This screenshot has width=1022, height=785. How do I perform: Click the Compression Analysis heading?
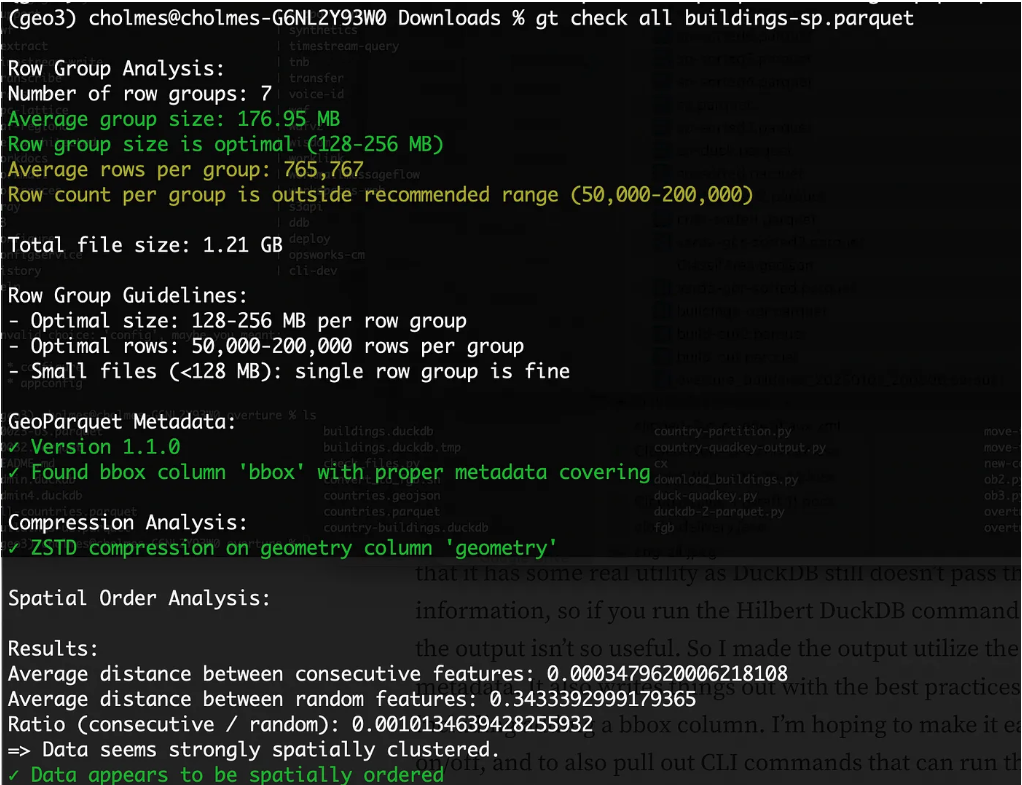[127, 523]
